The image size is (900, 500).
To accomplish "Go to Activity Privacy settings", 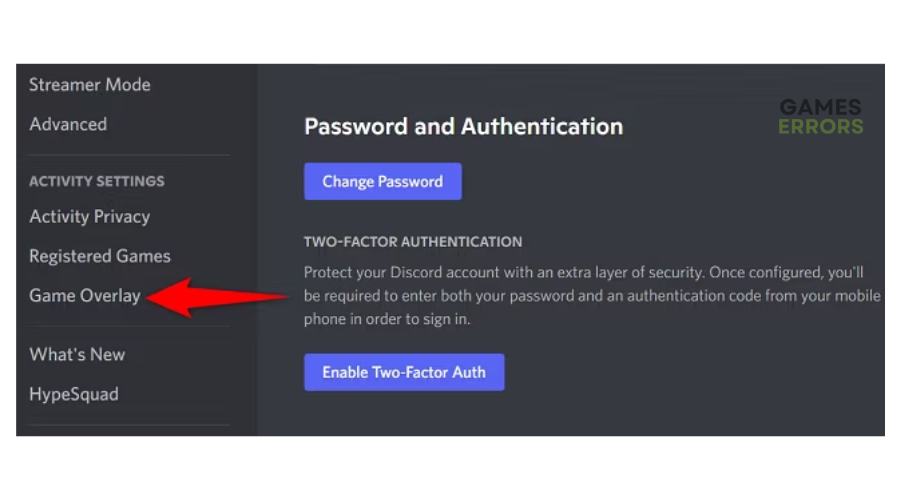I will [90, 216].
